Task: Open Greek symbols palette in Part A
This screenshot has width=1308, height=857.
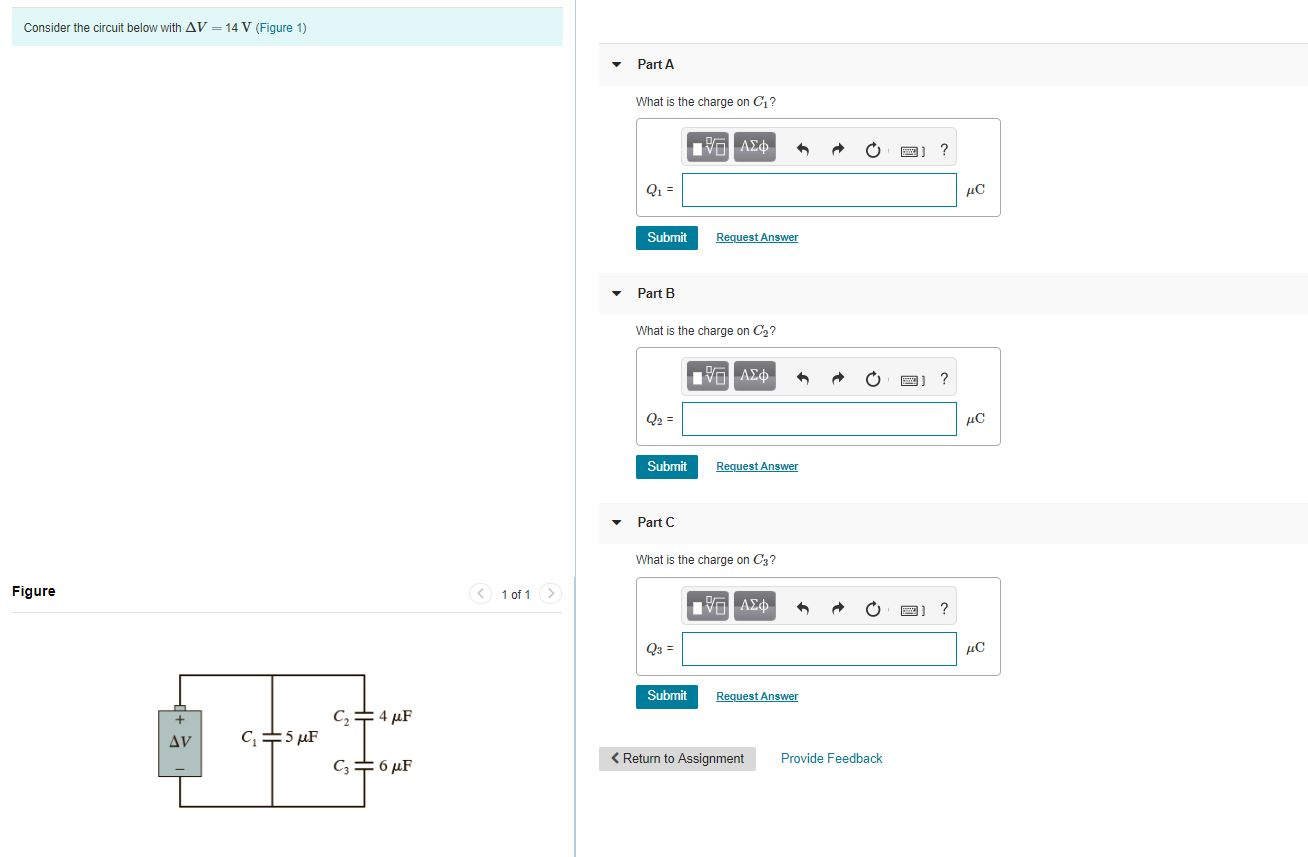Action: click(x=754, y=147)
